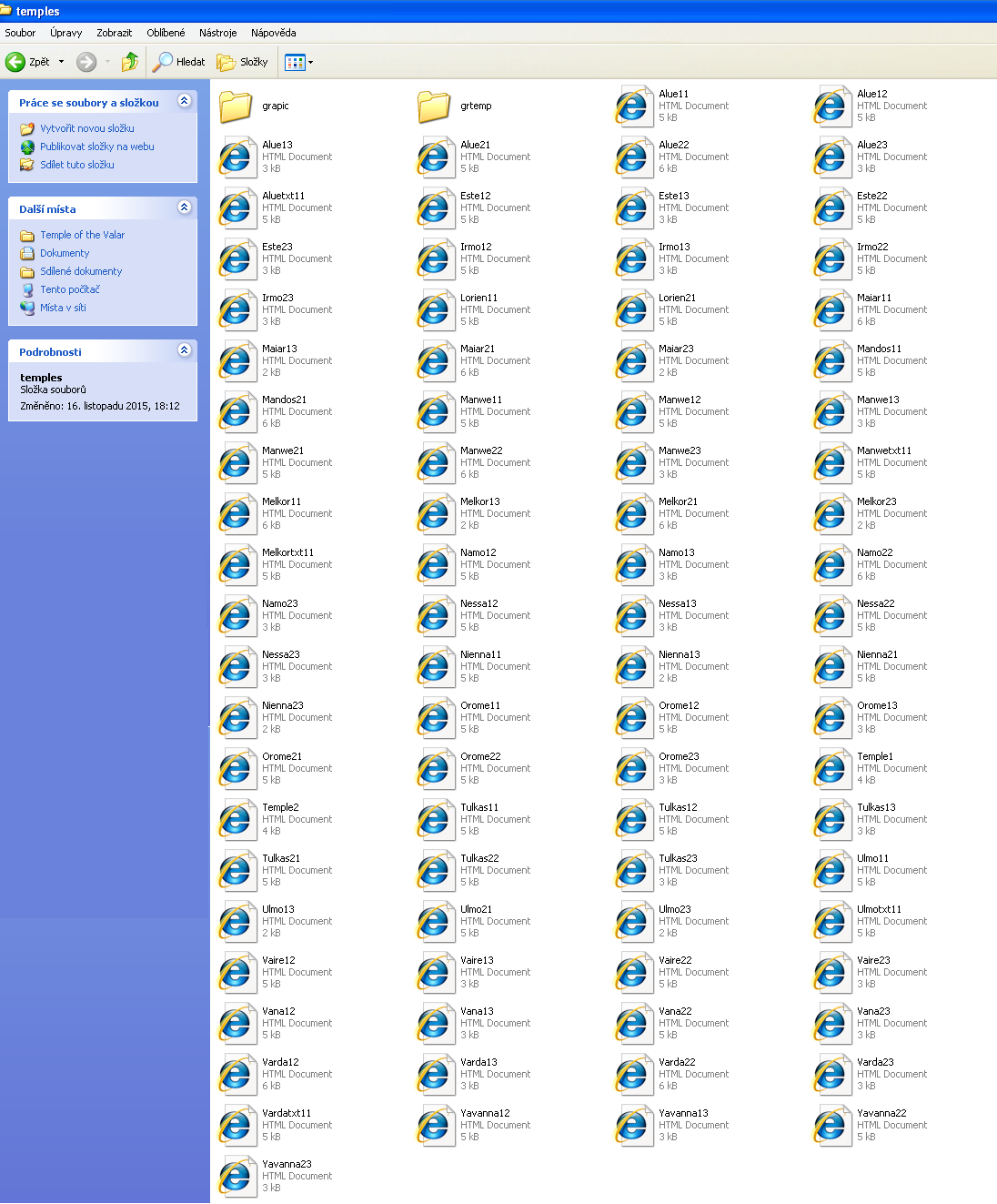Select the Manwetxt11 file icon

832,462
